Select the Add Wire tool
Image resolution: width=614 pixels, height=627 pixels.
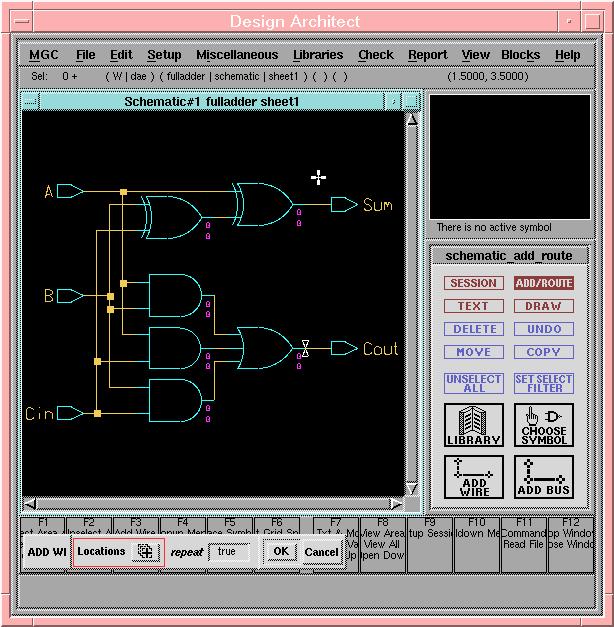pyautogui.click(x=473, y=477)
